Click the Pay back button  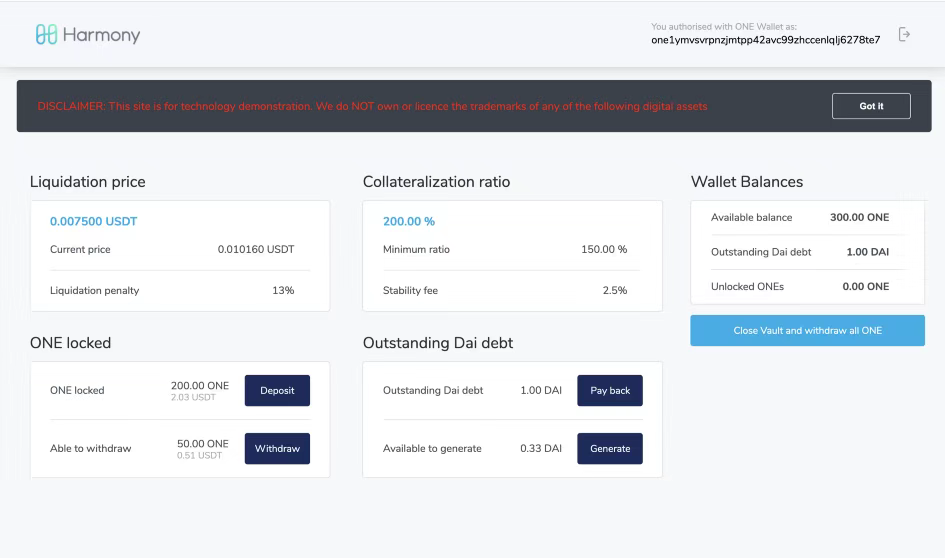(610, 390)
